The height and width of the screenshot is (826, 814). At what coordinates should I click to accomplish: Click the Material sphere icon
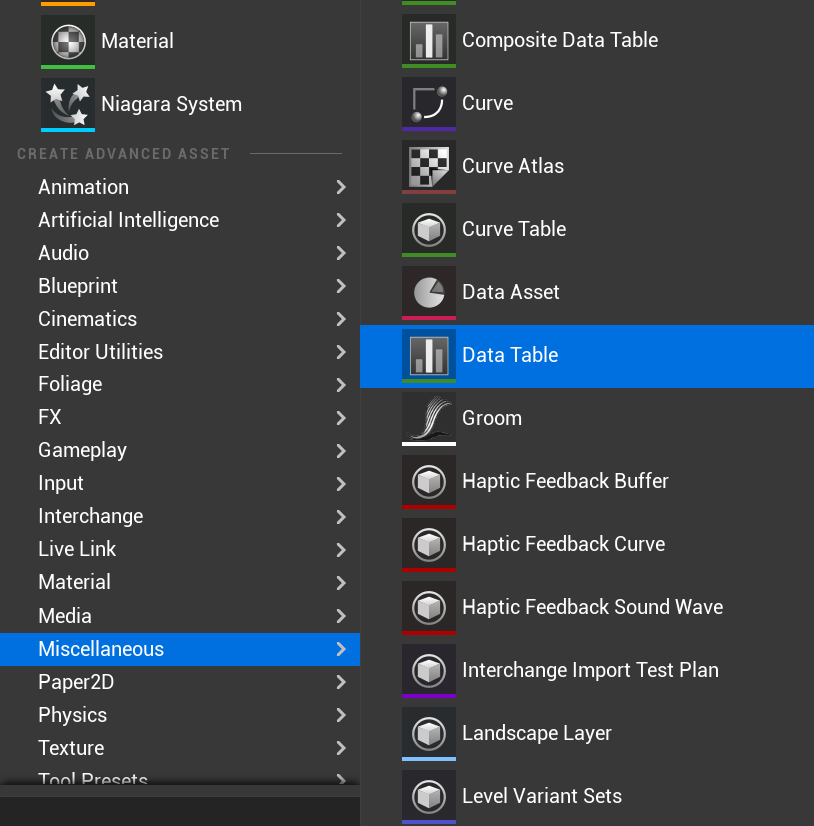coord(68,41)
